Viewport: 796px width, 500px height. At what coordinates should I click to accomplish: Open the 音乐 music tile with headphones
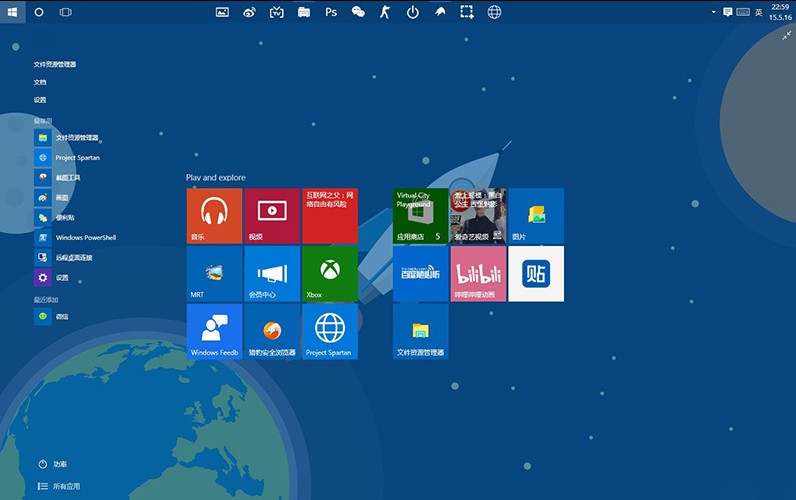click(214, 216)
